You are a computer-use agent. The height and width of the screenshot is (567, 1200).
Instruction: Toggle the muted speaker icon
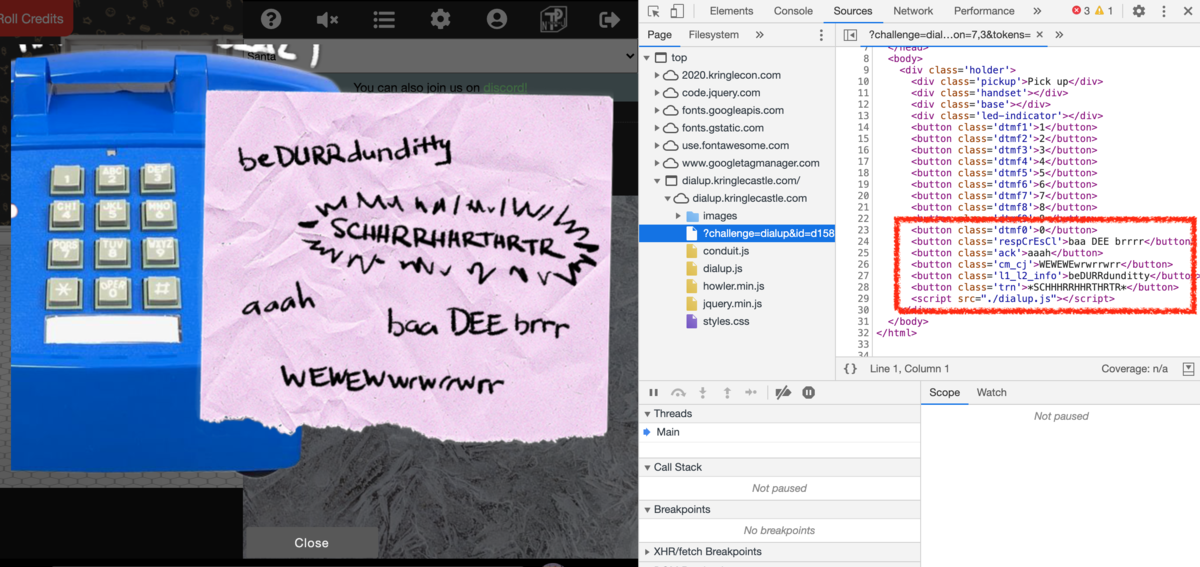click(327, 19)
